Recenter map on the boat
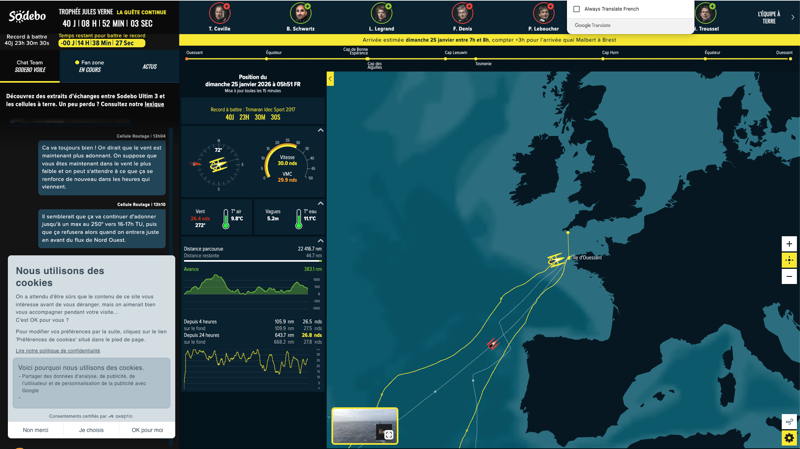Image resolution: width=800 pixels, height=449 pixels. point(789,260)
